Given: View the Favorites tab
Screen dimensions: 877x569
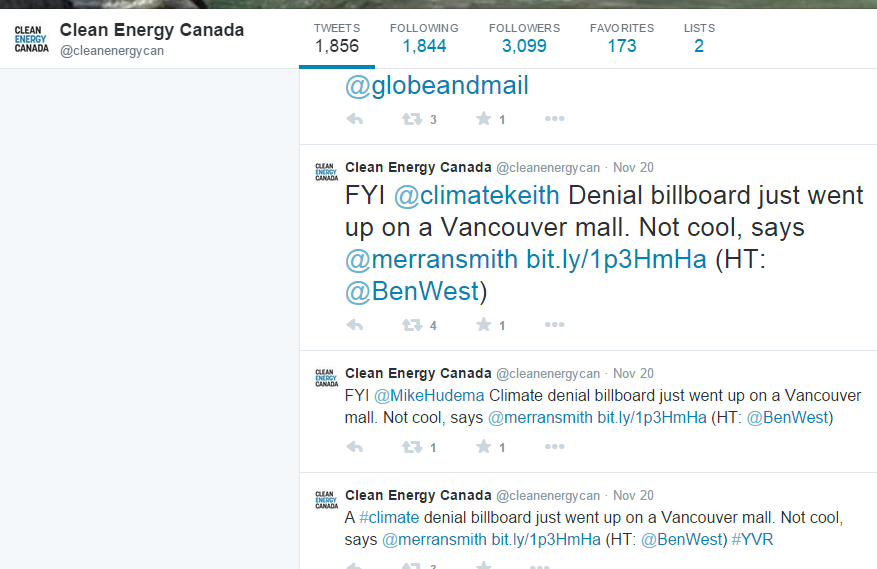Looking at the screenshot, I should click(x=621, y=37).
